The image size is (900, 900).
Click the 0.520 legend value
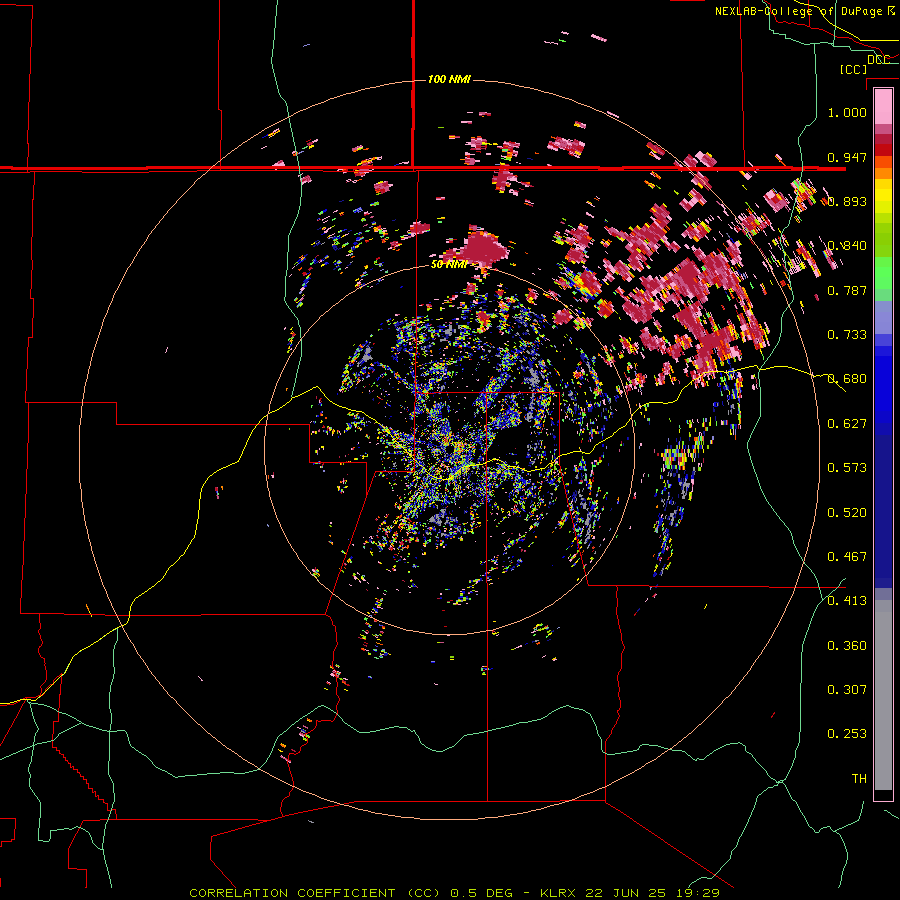(x=847, y=513)
